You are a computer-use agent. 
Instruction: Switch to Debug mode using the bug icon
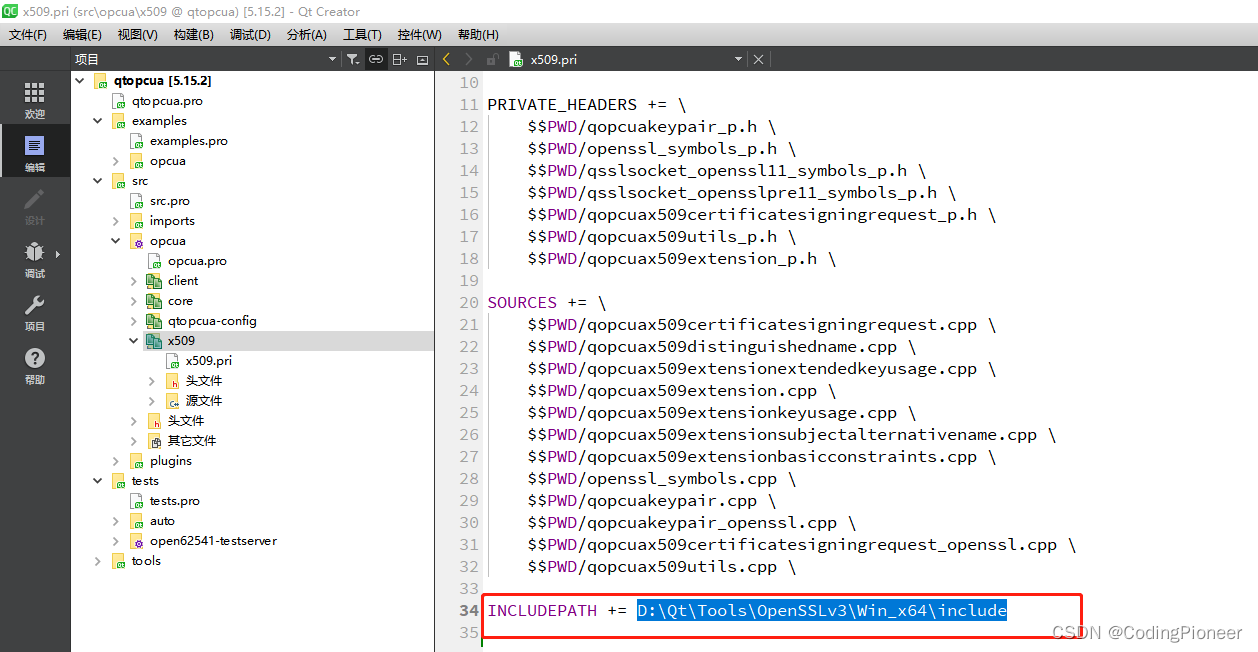(x=34, y=250)
